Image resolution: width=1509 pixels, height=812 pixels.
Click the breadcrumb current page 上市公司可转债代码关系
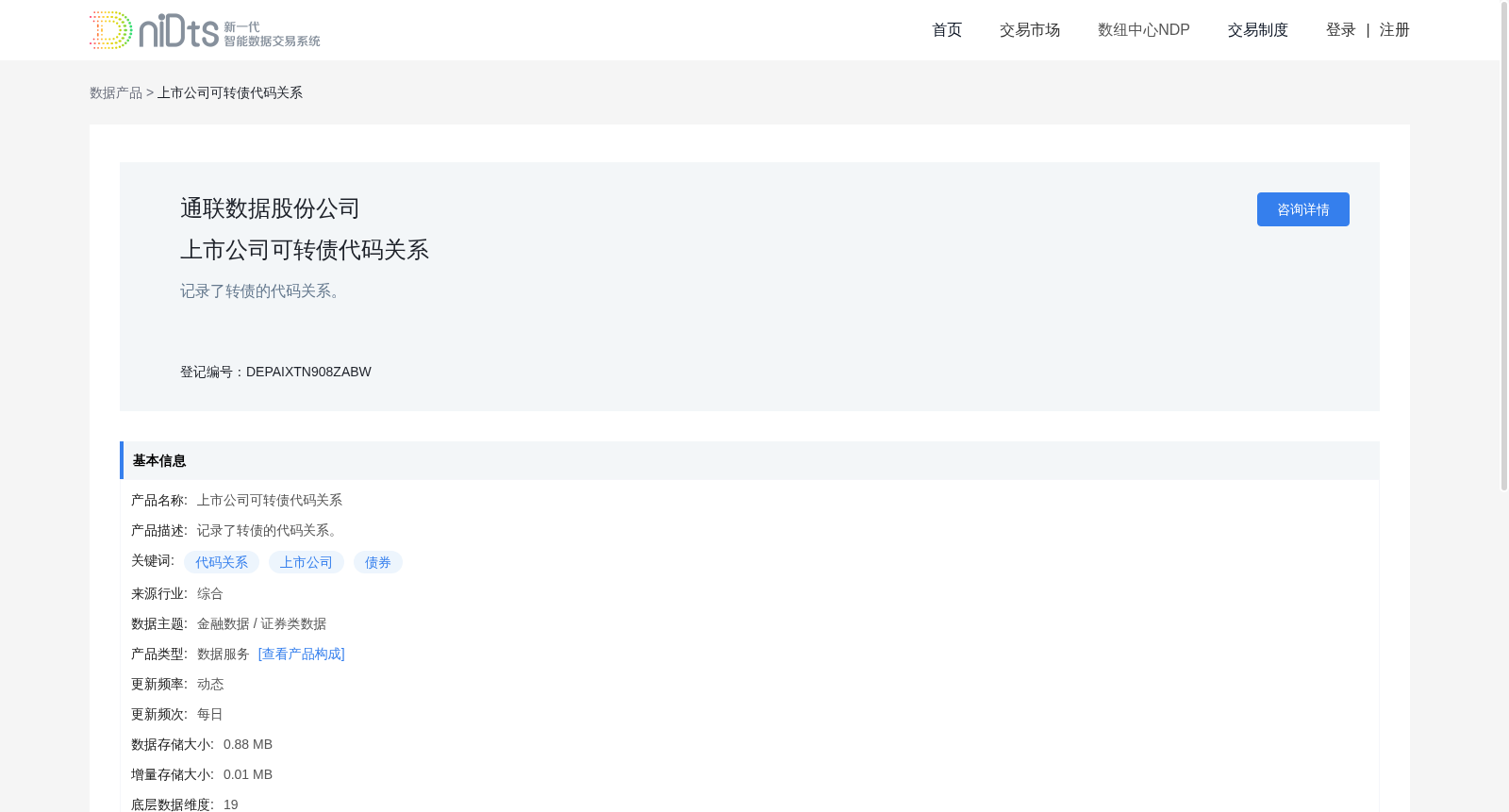coord(230,92)
